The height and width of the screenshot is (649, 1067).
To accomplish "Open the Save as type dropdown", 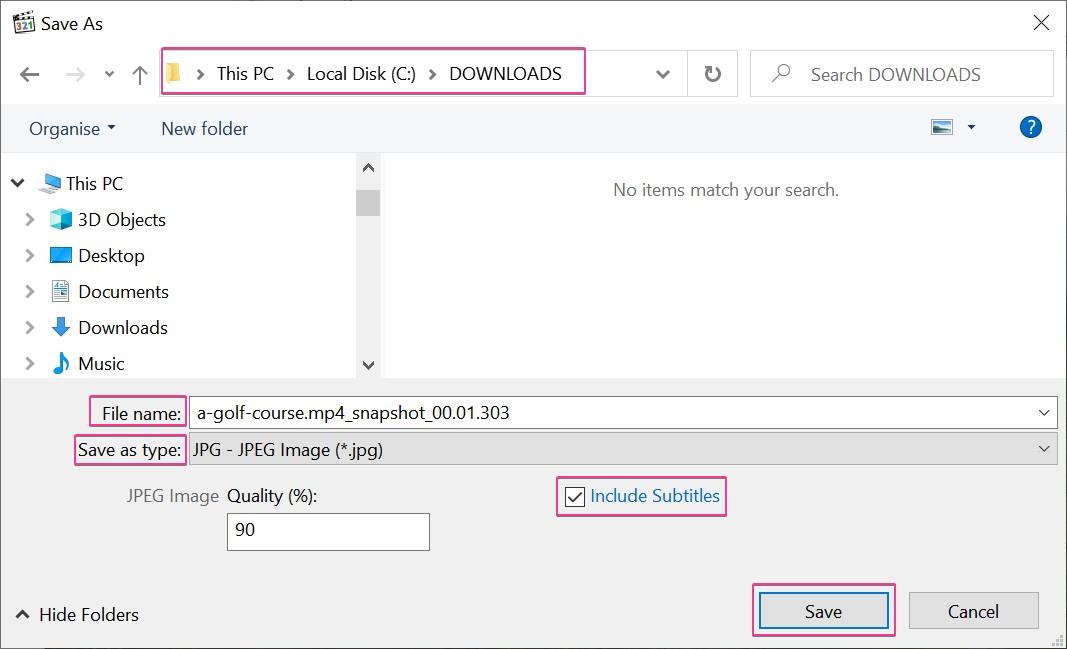I will coord(1044,448).
